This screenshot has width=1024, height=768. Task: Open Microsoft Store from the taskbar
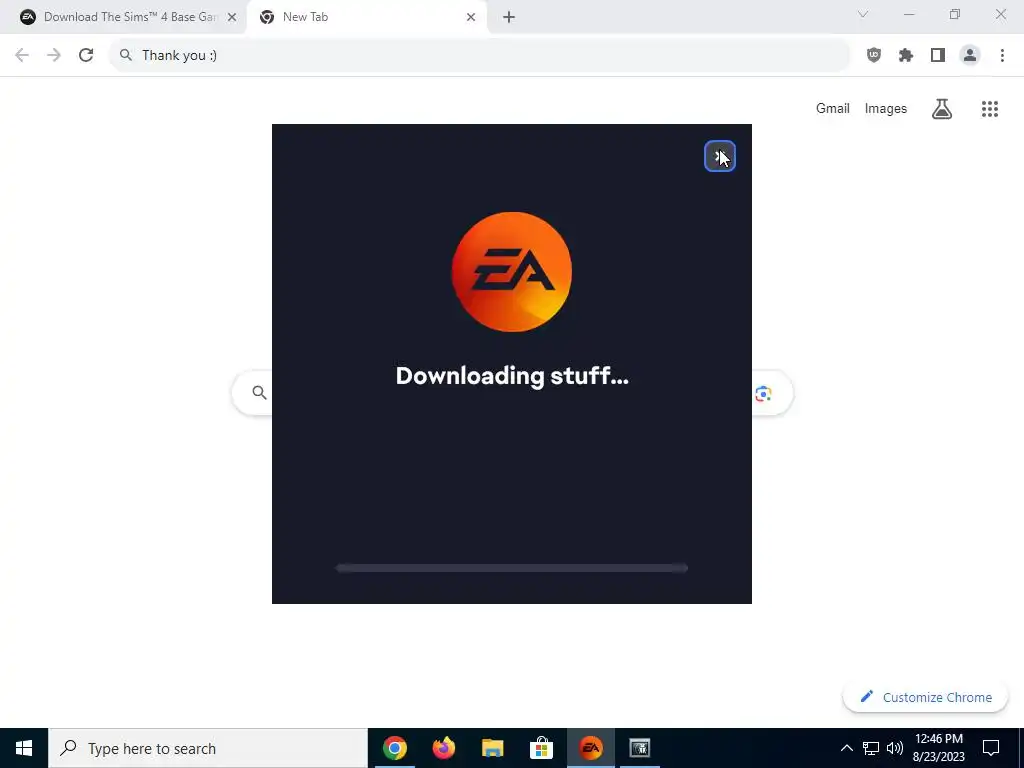pyautogui.click(x=541, y=748)
